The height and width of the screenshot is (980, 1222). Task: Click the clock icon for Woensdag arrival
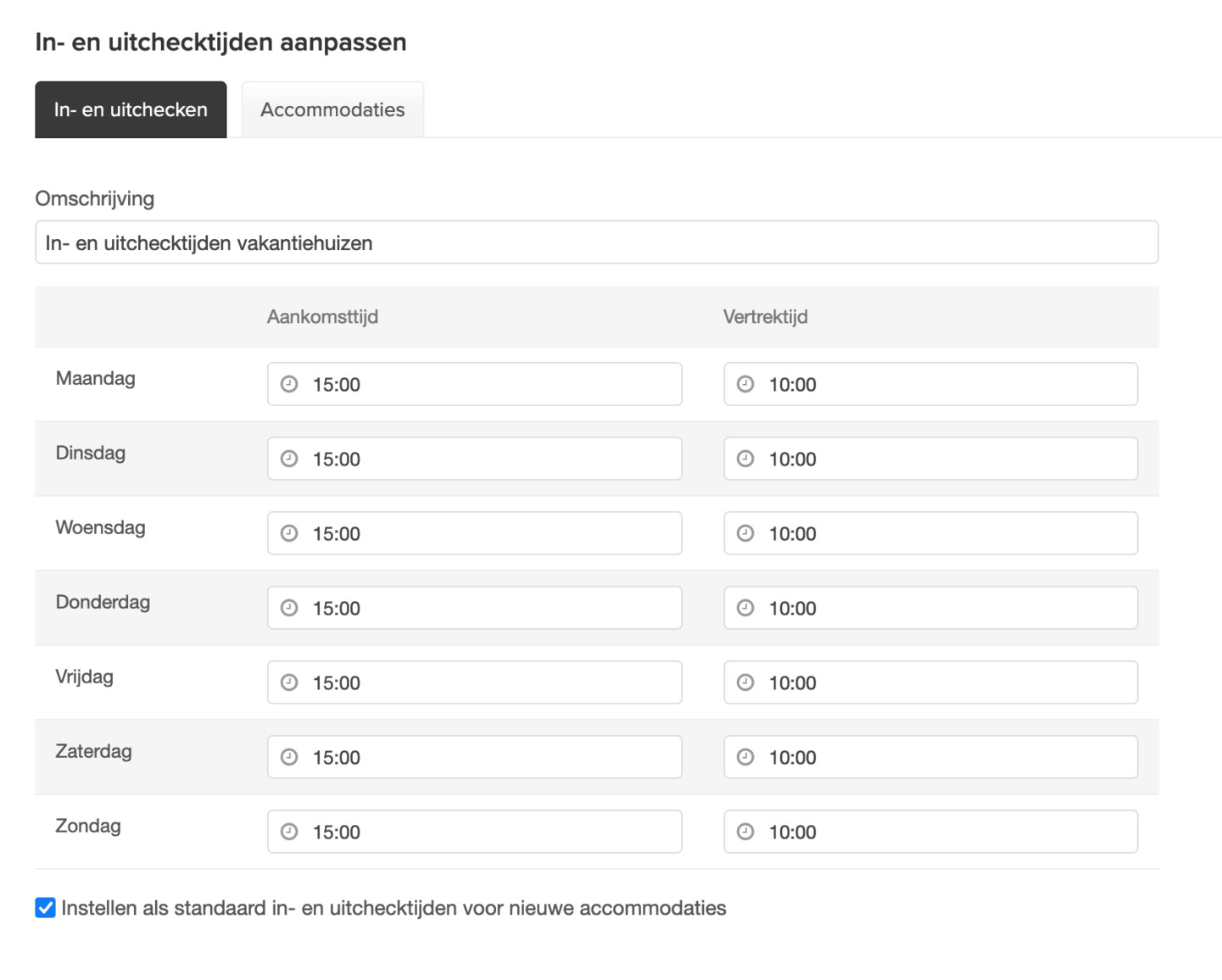(x=289, y=533)
